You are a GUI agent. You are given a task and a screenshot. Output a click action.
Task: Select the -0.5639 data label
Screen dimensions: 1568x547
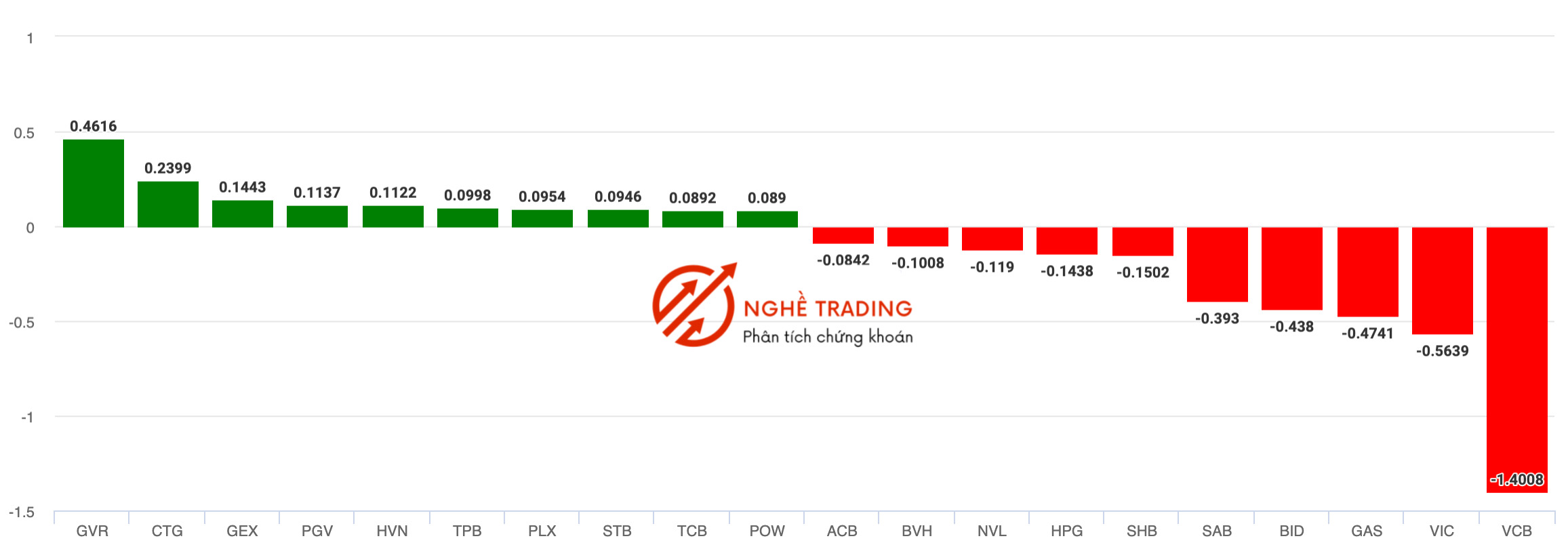click(x=1443, y=352)
